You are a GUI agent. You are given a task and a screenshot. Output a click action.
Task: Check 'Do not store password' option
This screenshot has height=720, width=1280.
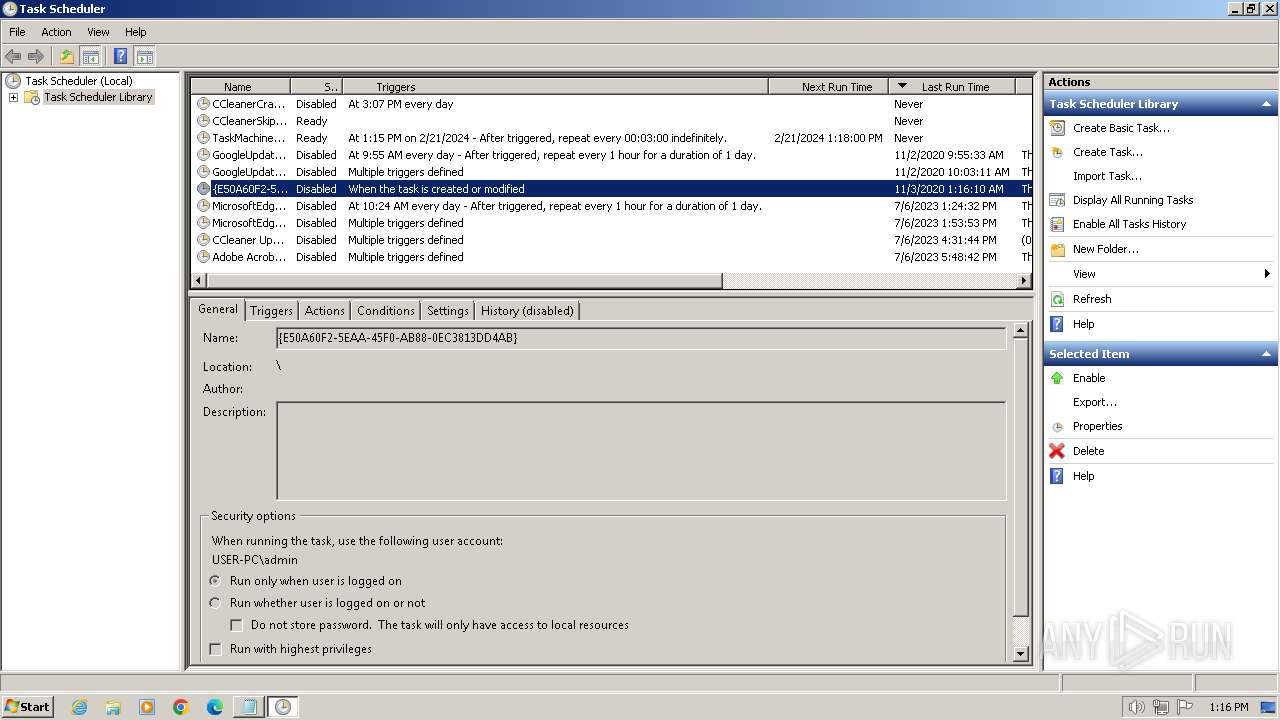[x=237, y=625]
